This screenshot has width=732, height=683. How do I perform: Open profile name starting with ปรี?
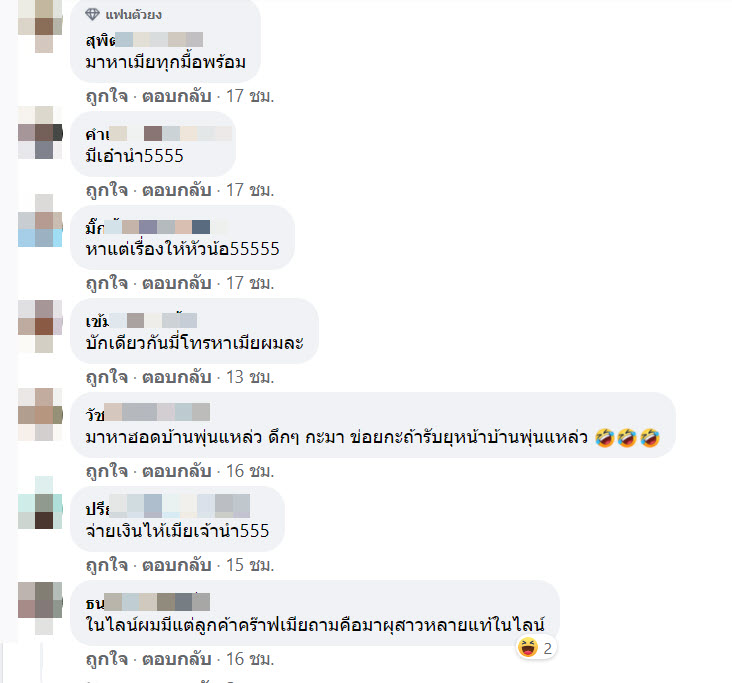pyautogui.click(x=168, y=507)
